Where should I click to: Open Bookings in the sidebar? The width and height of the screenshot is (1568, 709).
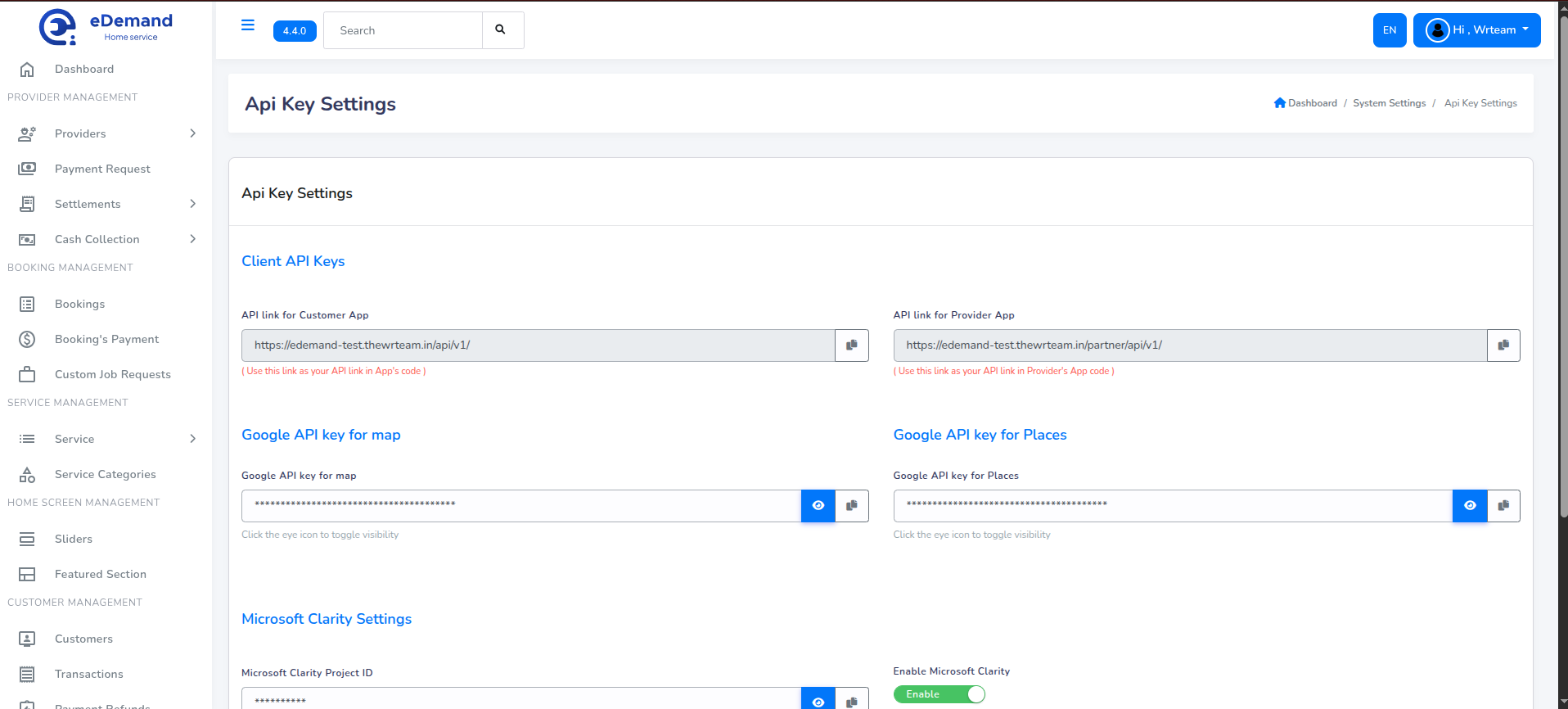click(x=79, y=305)
